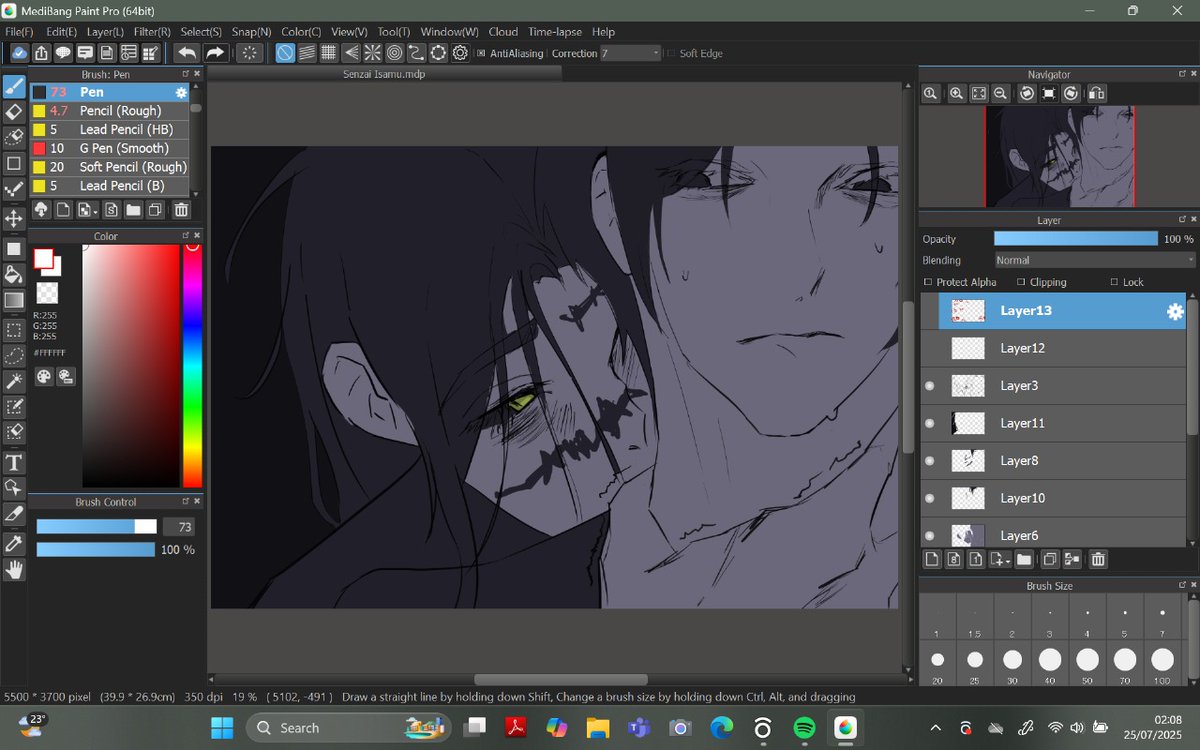Click the rainbow hue strip
The height and width of the screenshot is (750, 1200).
pos(192,366)
